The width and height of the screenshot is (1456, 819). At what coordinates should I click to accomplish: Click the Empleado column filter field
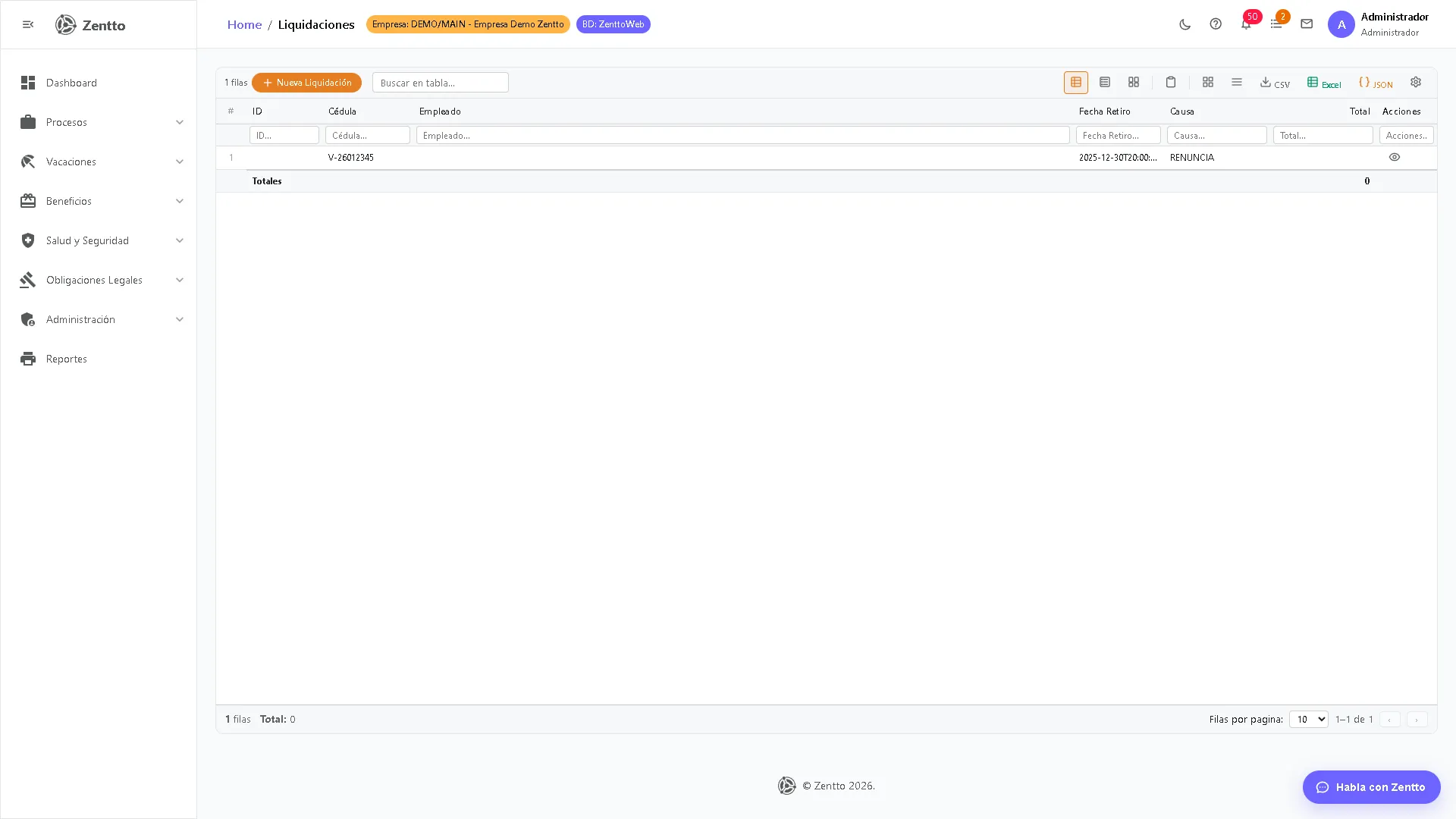(x=743, y=135)
